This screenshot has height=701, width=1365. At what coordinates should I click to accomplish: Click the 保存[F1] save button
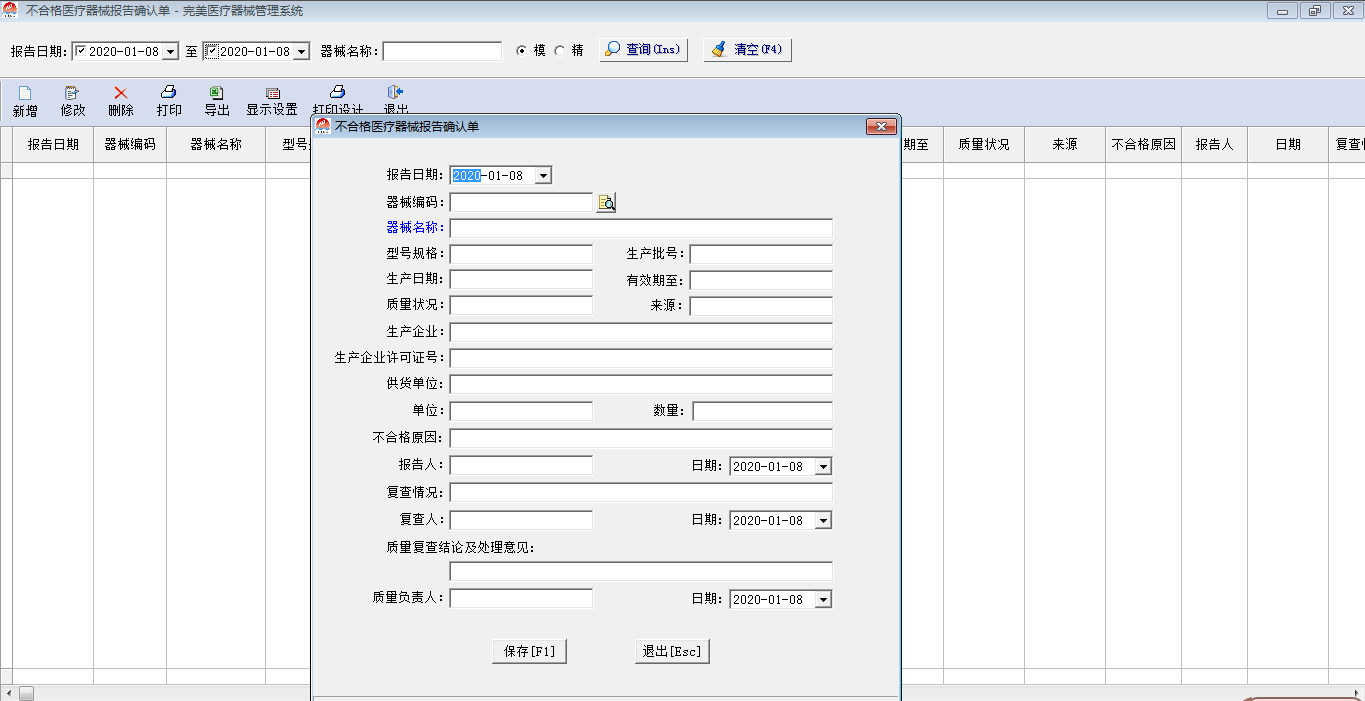point(529,651)
